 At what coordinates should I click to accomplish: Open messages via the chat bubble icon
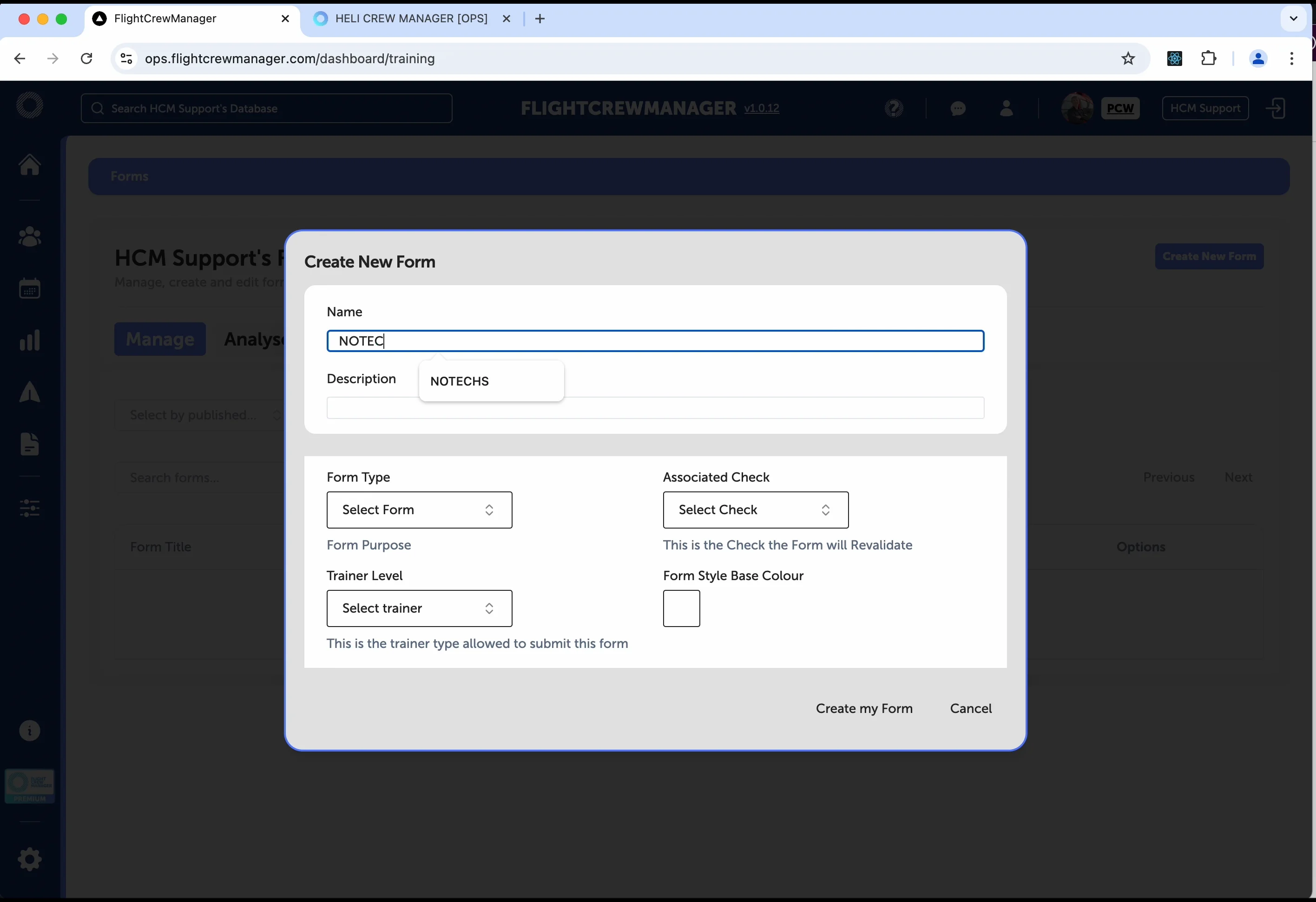coord(958,108)
